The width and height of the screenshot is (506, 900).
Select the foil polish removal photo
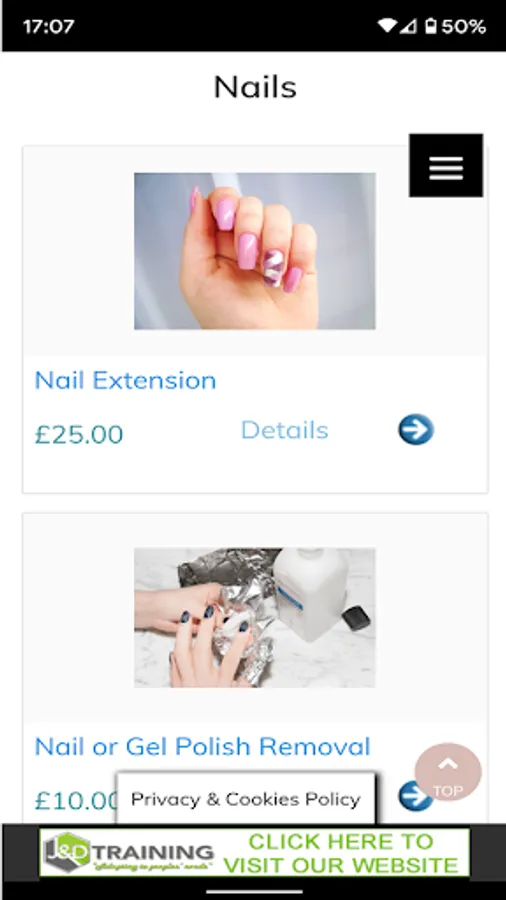(255, 618)
